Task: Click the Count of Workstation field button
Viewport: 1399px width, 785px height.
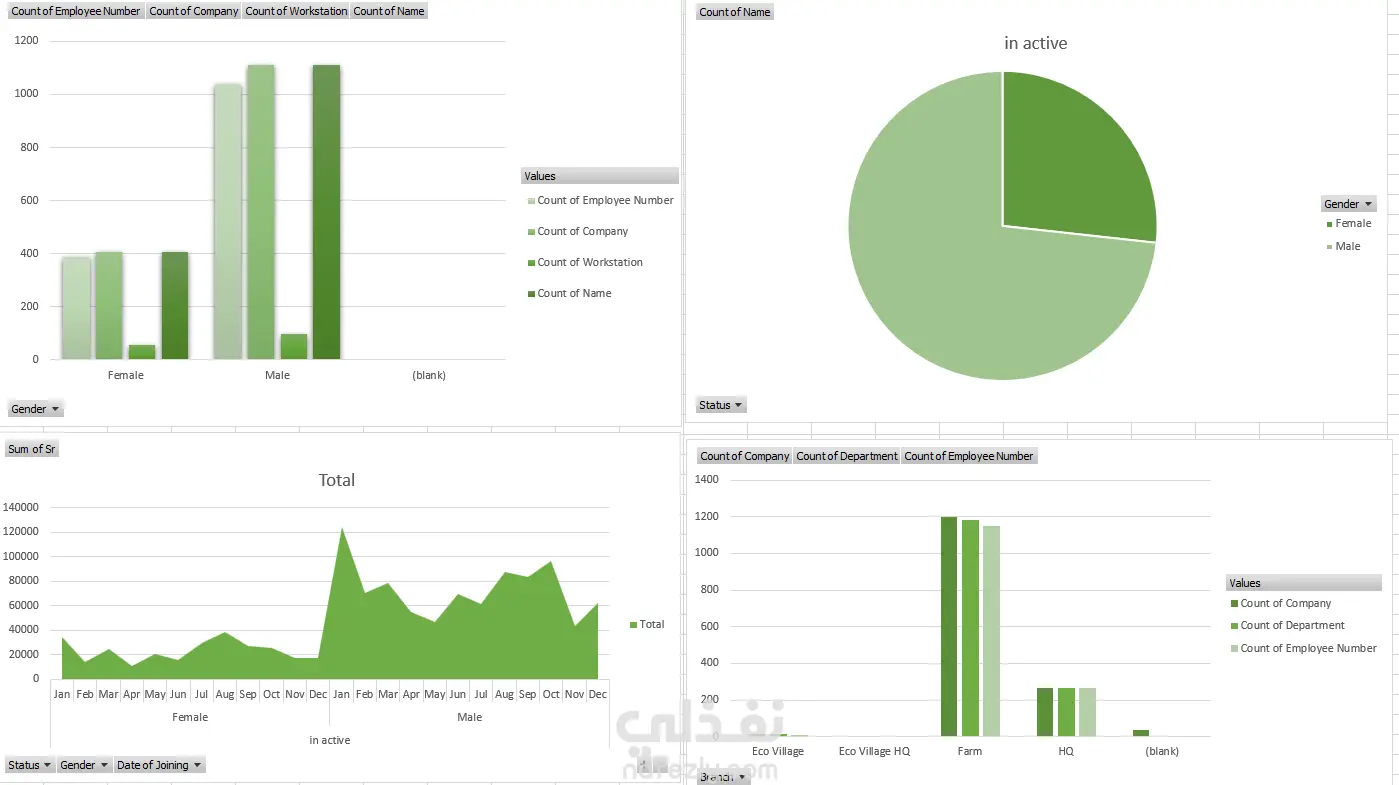Action: point(296,11)
